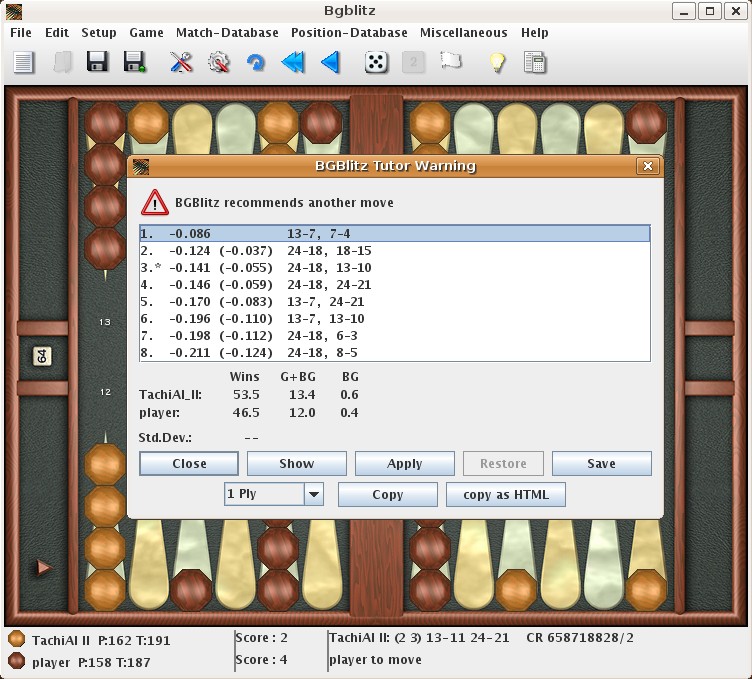Click the save-as floppy icon with green dot
Screen dimensions: 752x679
135,62
